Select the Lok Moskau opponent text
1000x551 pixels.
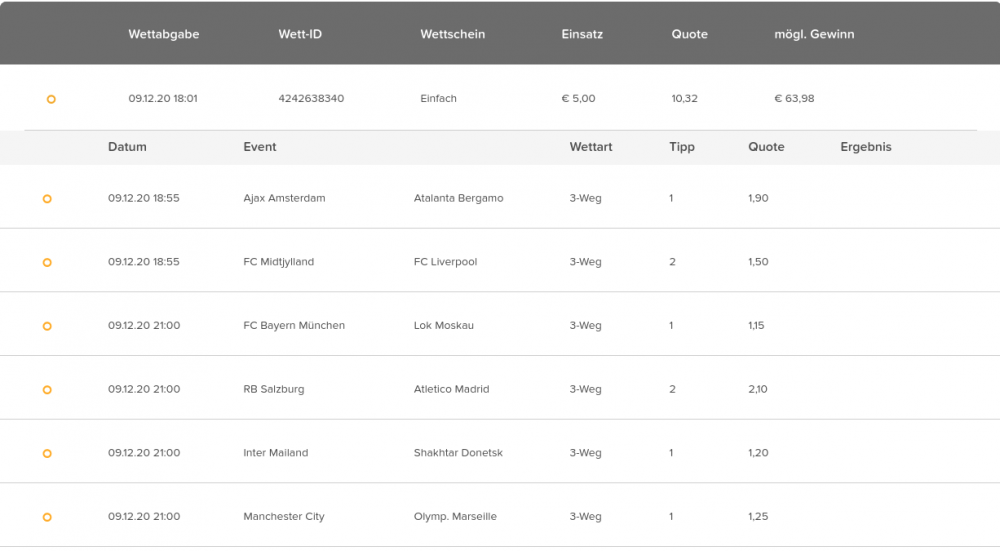(444, 325)
